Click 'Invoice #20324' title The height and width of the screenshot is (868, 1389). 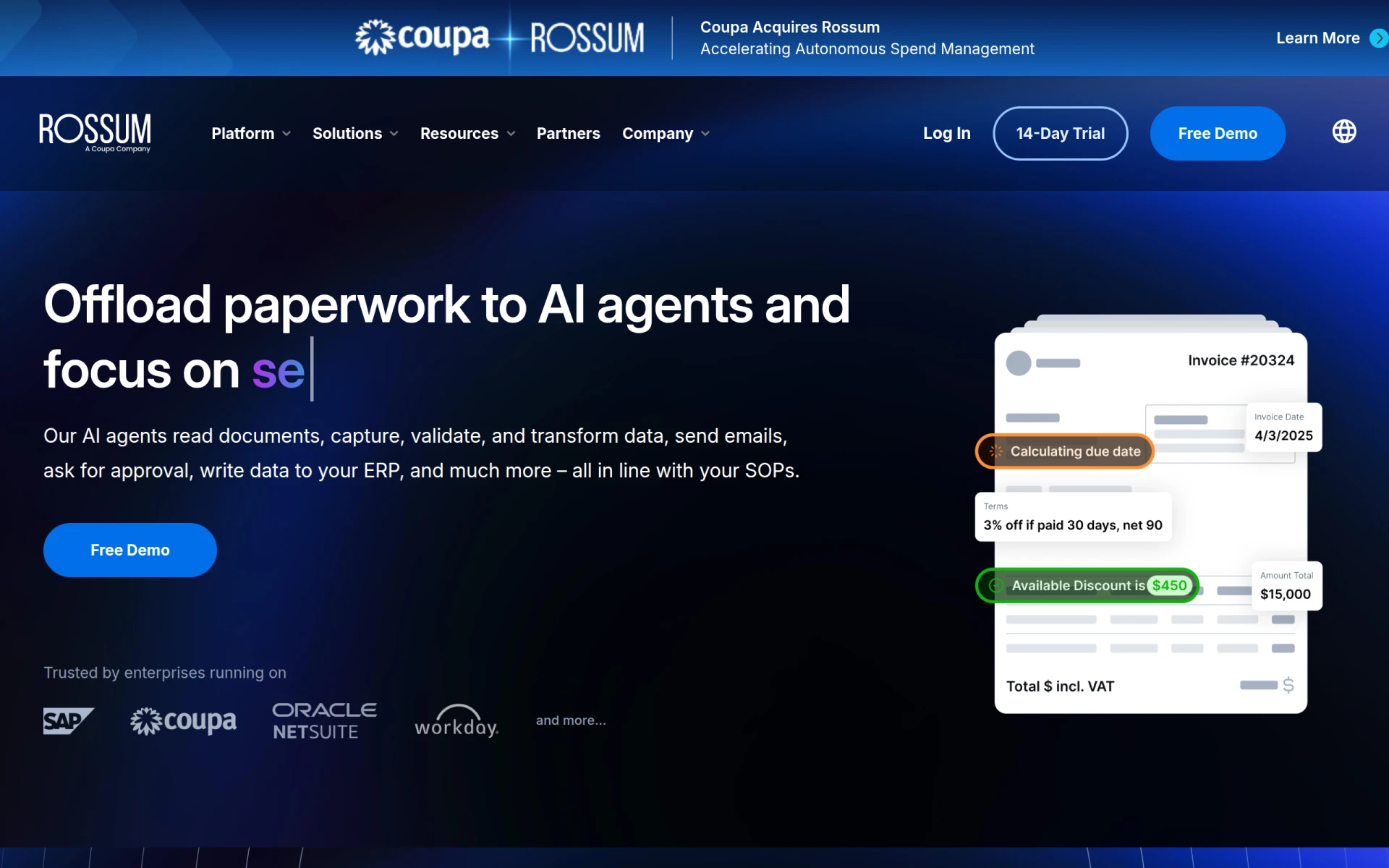[1241, 360]
